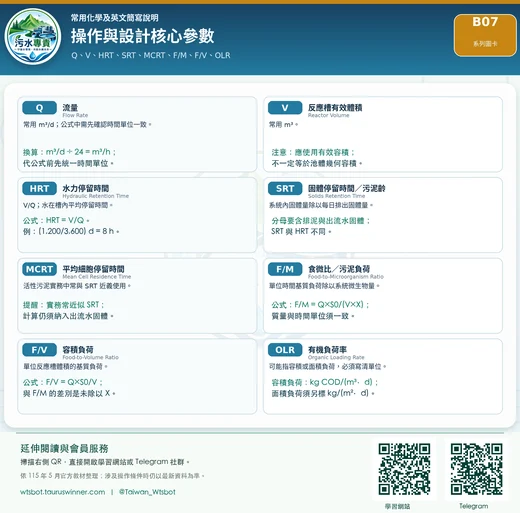Click the conversion text 'm³/d ÷ 24 = m³/h'
Image resolution: width=520 pixels, height=513 pixels.
[x=78, y=152]
